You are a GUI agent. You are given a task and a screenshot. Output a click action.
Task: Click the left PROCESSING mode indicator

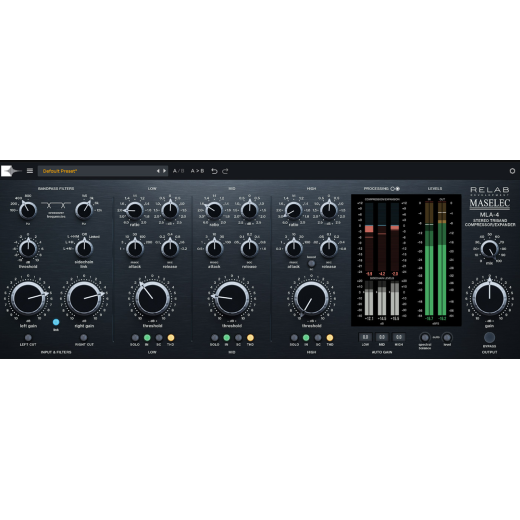pos(393,189)
